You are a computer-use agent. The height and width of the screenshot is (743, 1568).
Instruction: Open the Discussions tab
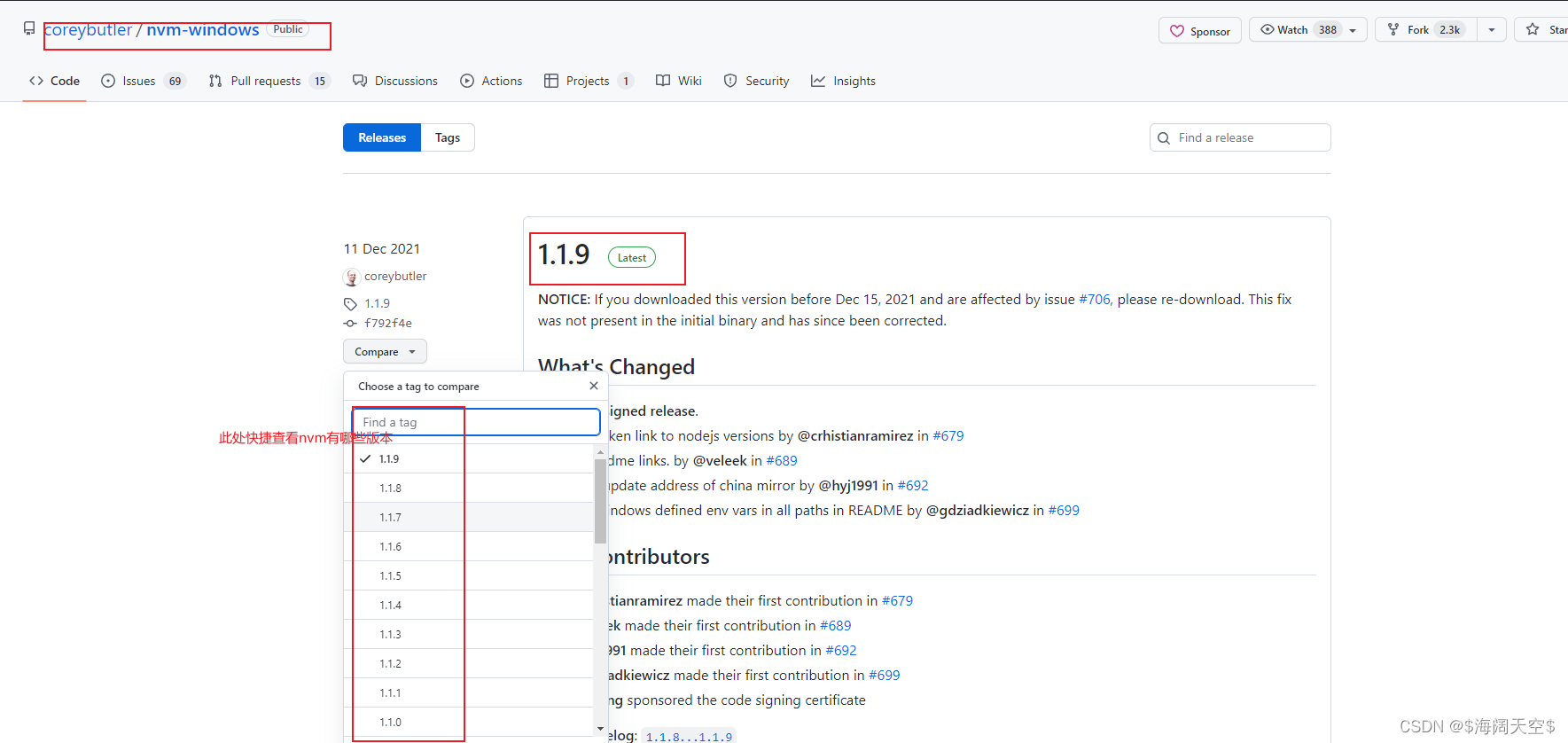tap(395, 81)
